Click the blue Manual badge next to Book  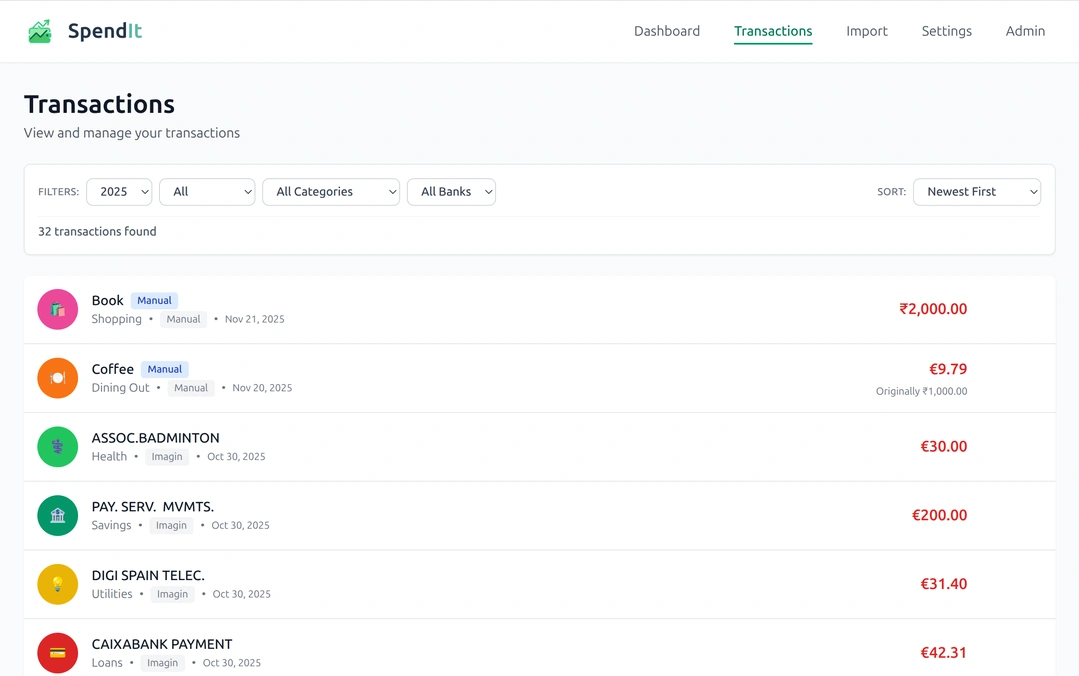154,300
